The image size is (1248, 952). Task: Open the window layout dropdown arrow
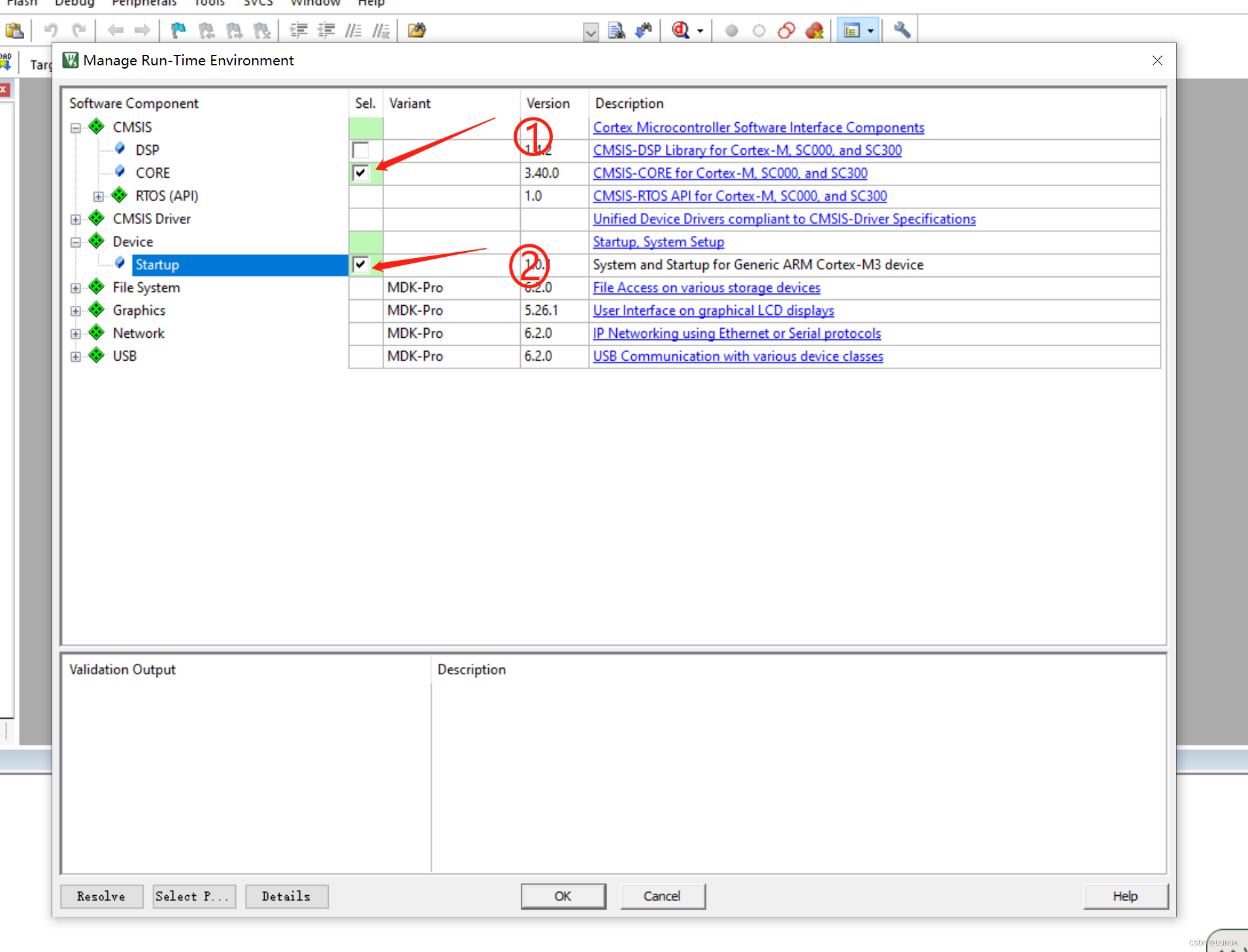click(870, 31)
